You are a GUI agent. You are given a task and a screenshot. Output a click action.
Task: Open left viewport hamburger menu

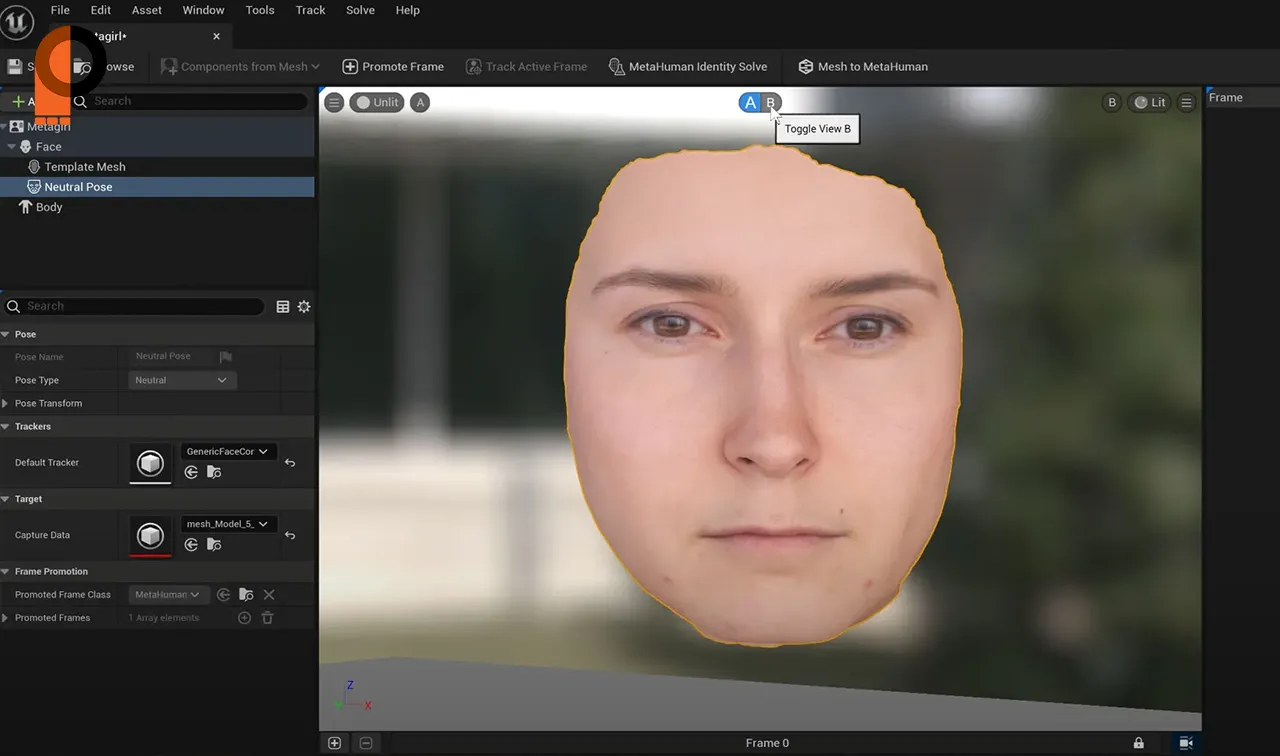(x=334, y=102)
